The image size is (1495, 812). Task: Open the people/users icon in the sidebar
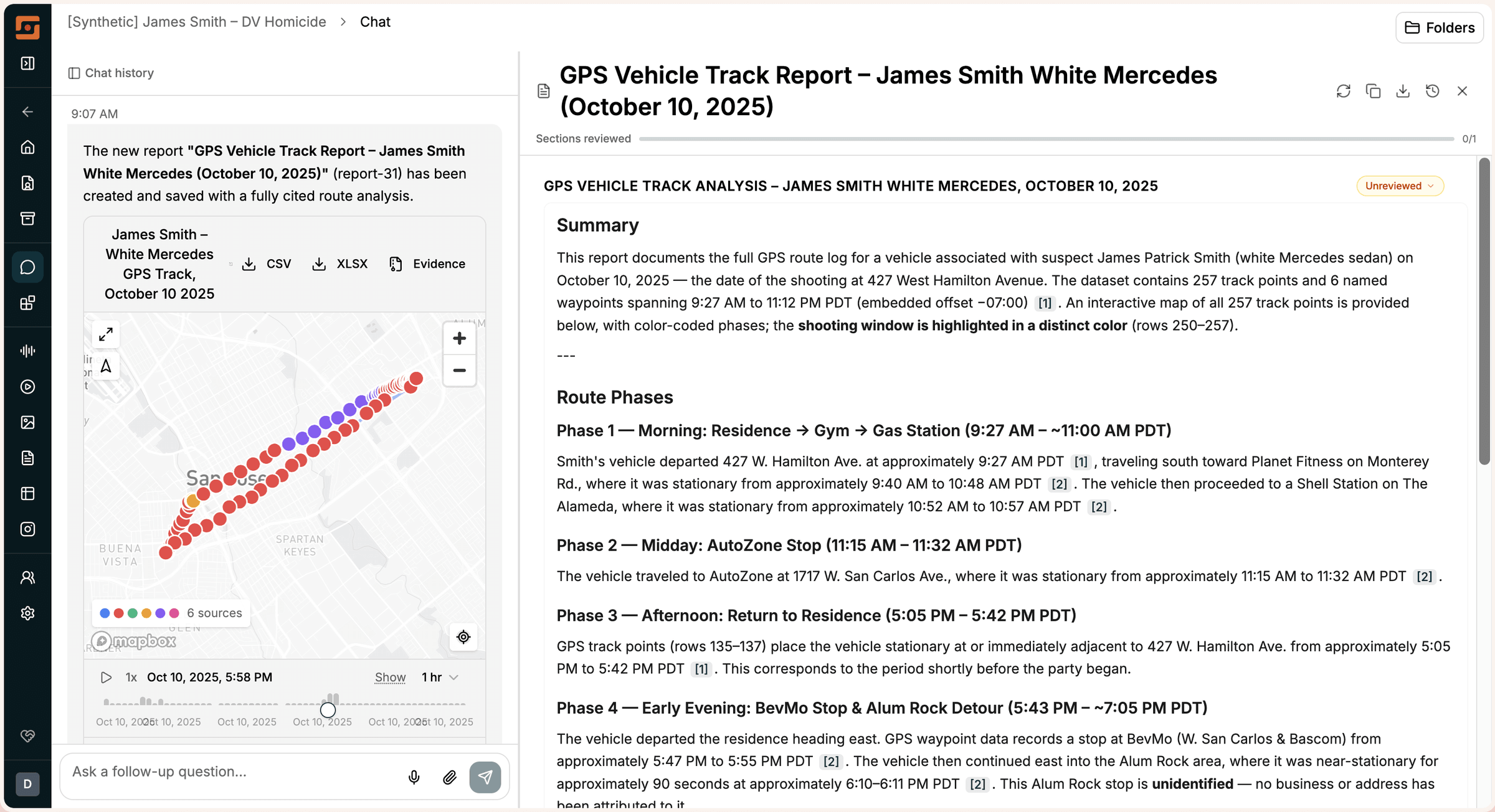27,577
